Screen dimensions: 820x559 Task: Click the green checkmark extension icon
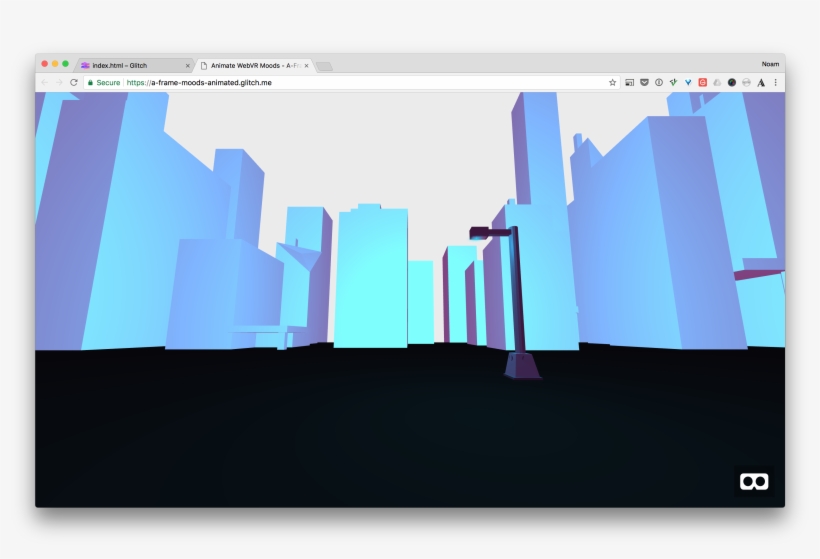[674, 83]
